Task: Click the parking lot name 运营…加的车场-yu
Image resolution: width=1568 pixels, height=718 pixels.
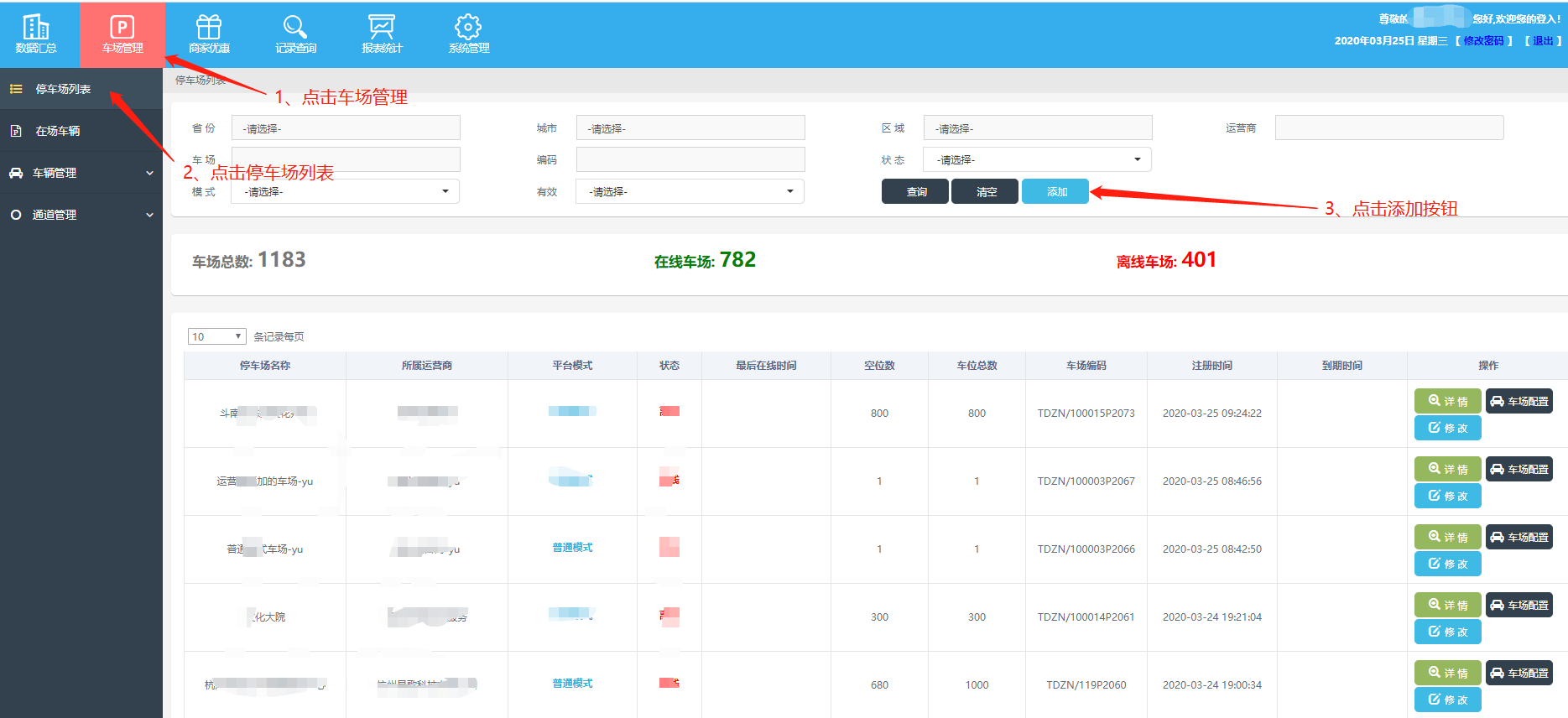Action: pyautogui.click(x=264, y=481)
